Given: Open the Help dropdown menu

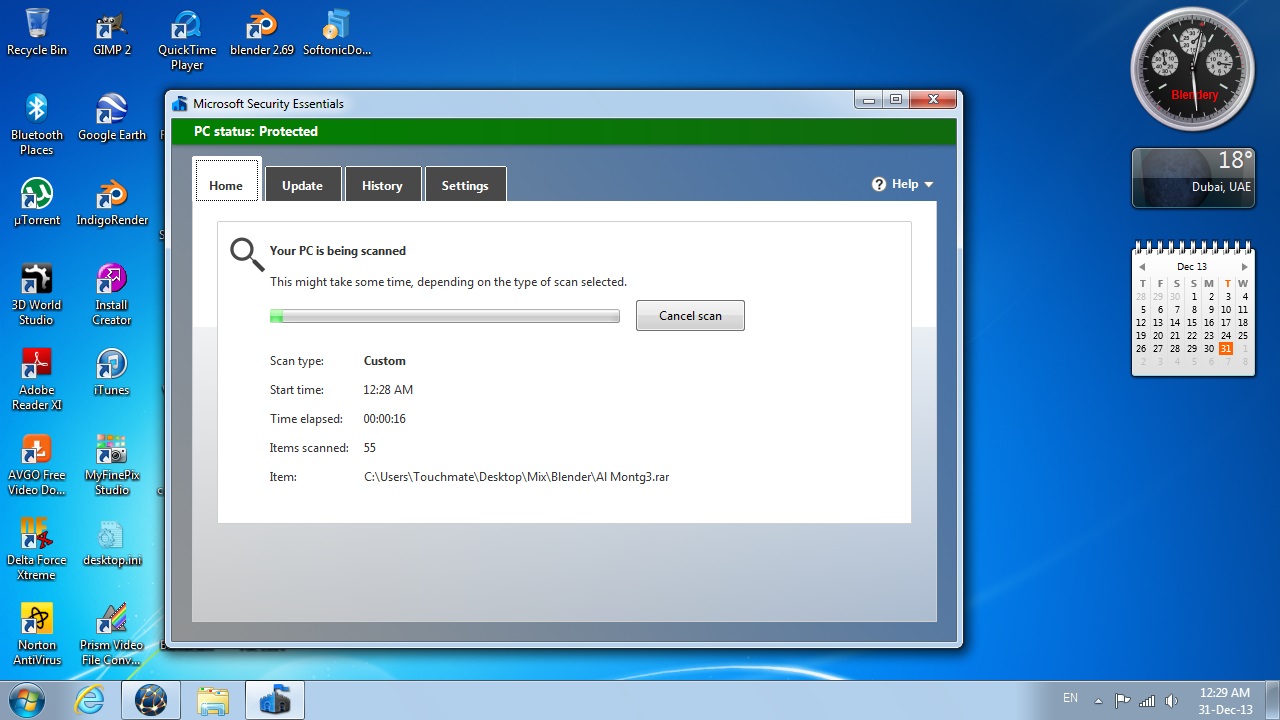Looking at the screenshot, I should [x=902, y=184].
